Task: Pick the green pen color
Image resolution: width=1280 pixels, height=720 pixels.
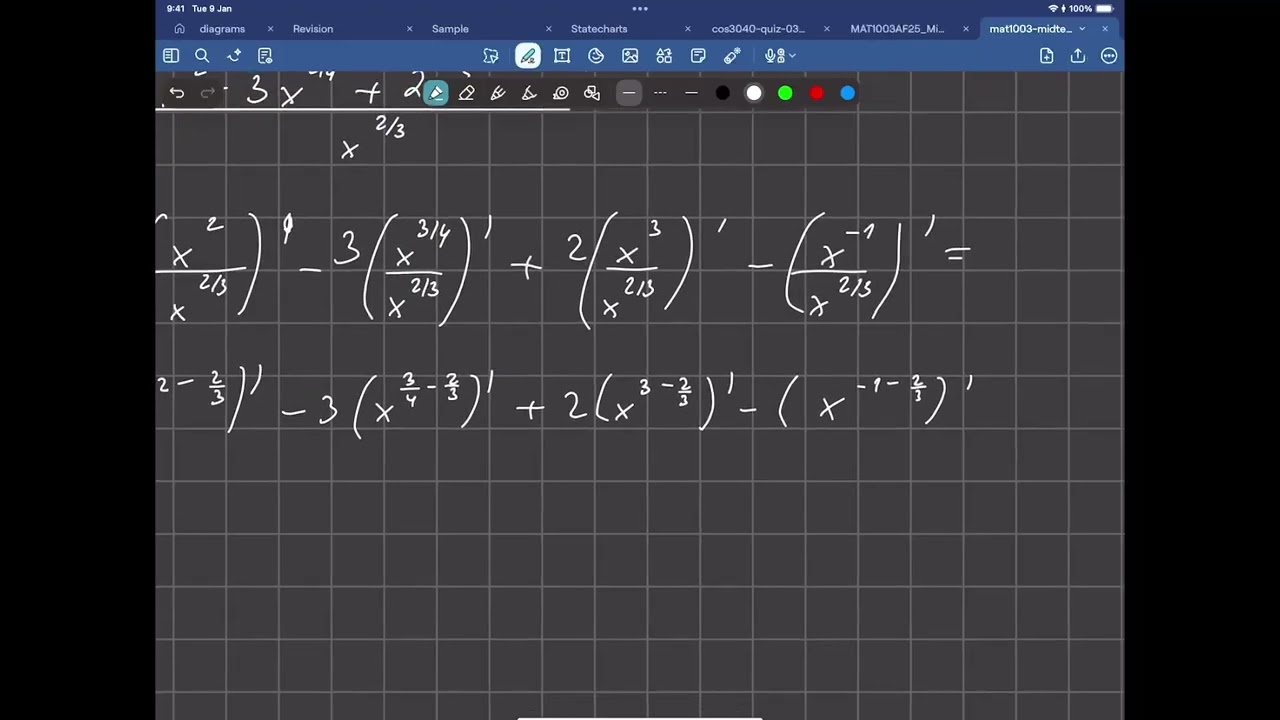Action: coord(785,93)
